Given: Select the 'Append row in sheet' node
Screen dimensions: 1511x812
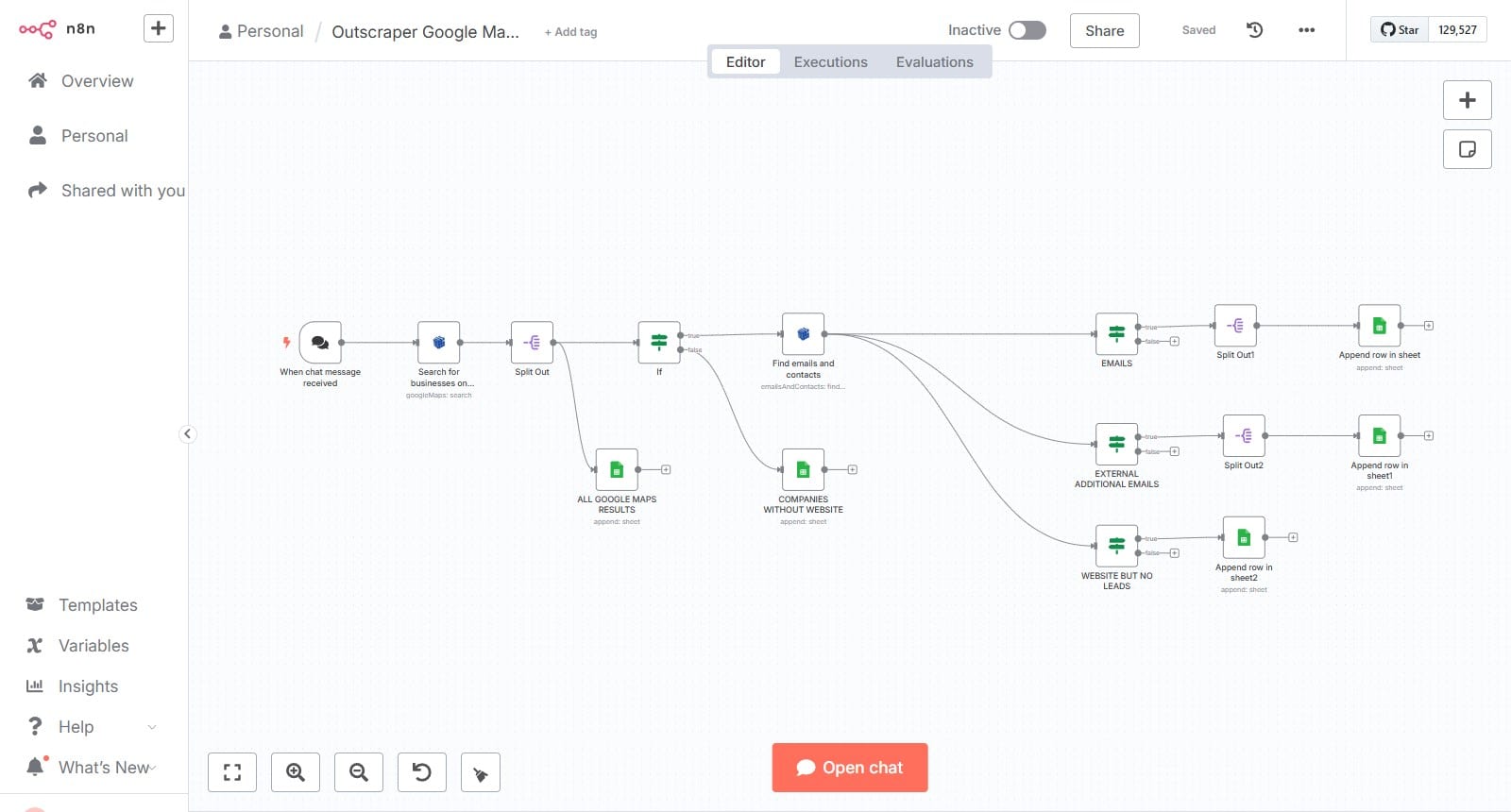Looking at the screenshot, I should (1380, 326).
